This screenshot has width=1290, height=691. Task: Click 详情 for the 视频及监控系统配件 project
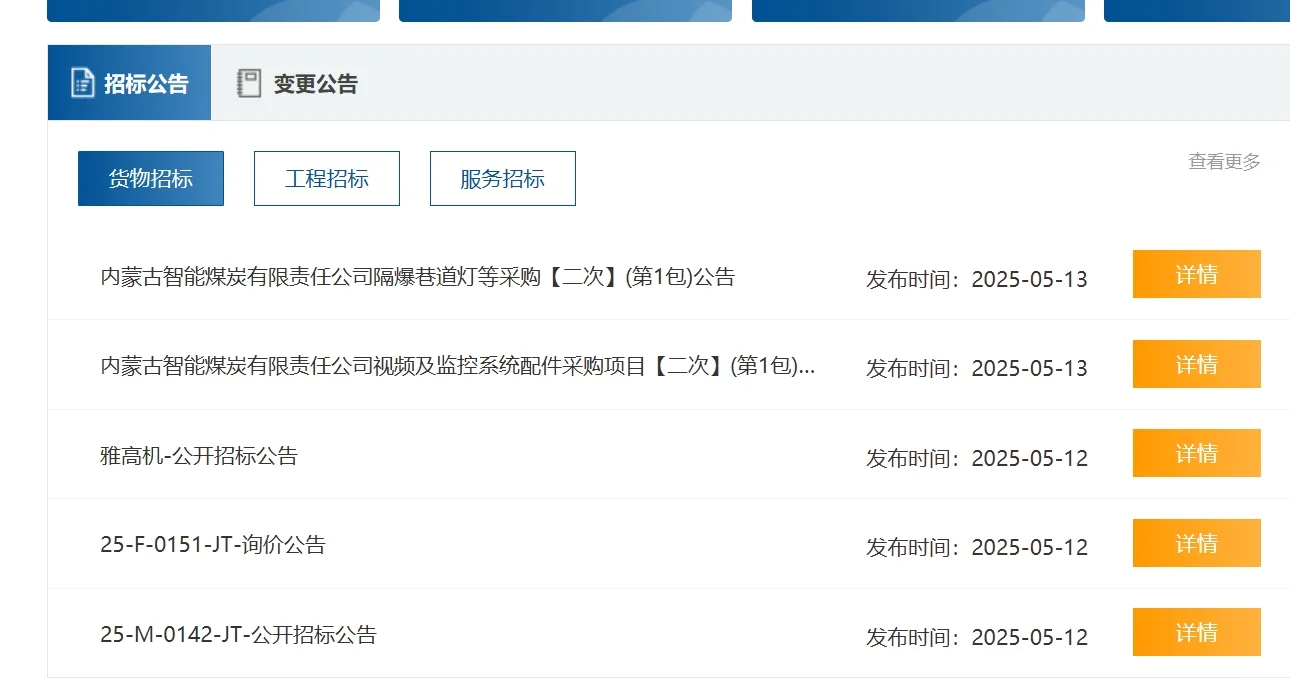coord(1195,364)
